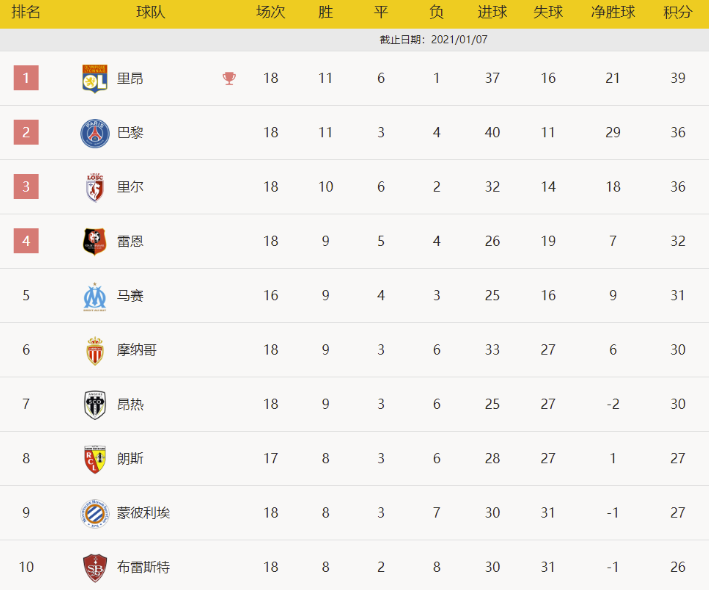Click the Montpellier (蒙彼利埃) club crest
Image resolution: width=709 pixels, height=590 pixels.
(95, 513)
